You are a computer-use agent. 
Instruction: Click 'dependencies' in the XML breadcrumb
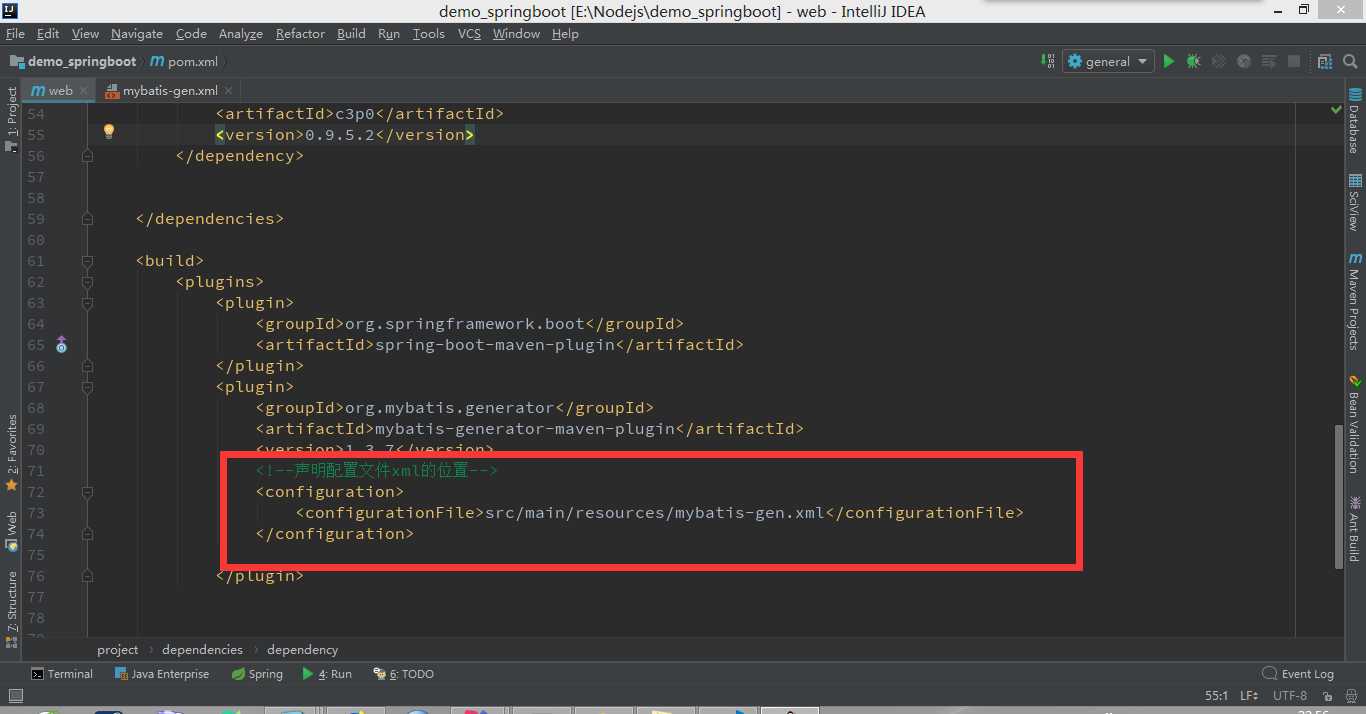pyautogui.click(x=202, y=649)
